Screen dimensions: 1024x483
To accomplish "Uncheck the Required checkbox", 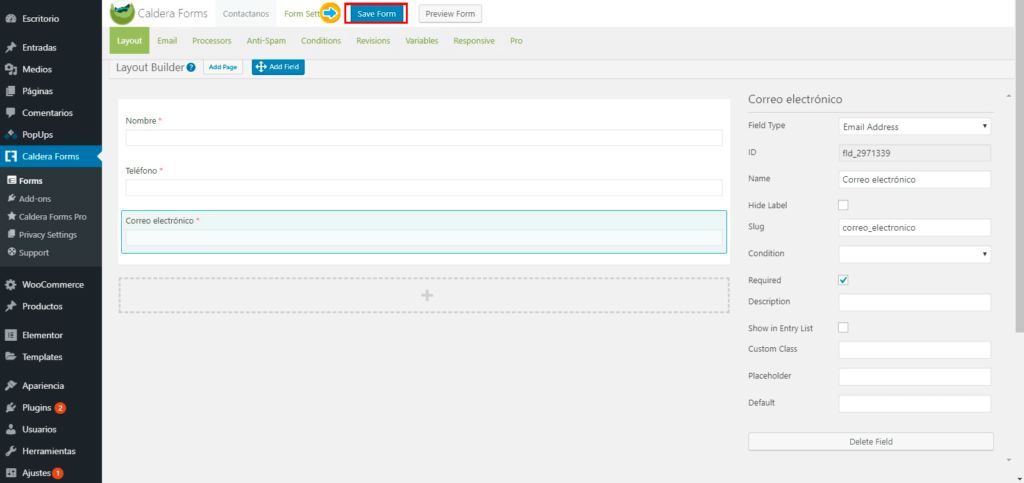I will coord(843,280).
